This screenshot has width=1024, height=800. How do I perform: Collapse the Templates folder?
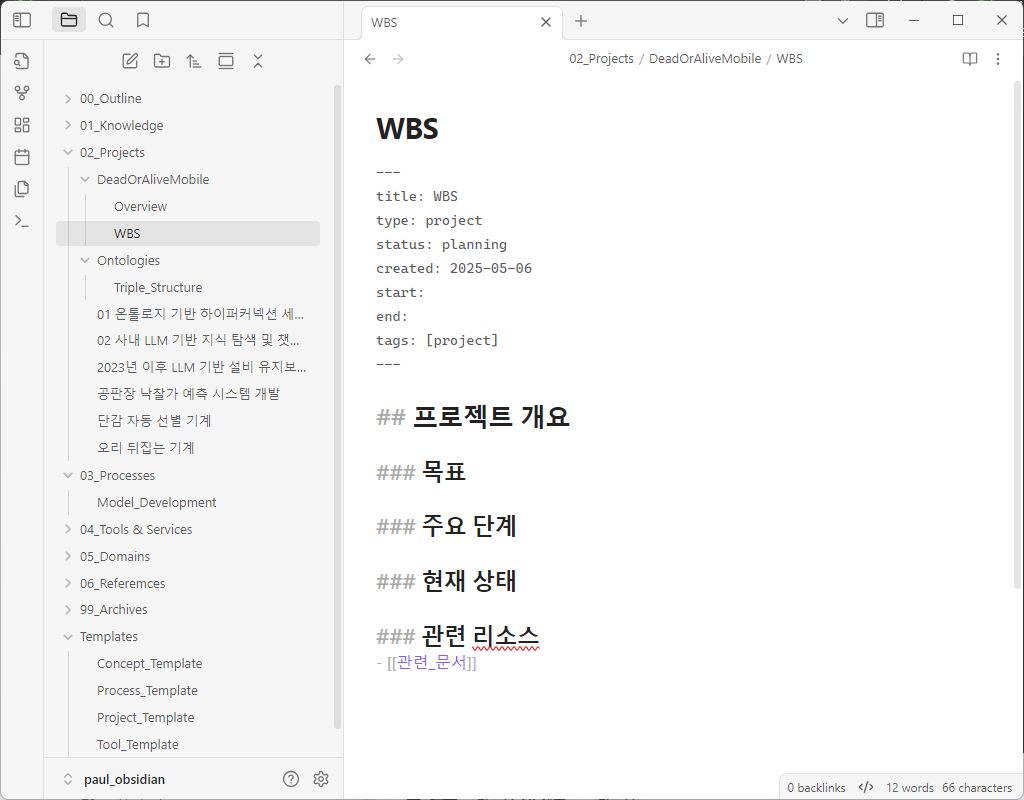[x=68, y=637]
